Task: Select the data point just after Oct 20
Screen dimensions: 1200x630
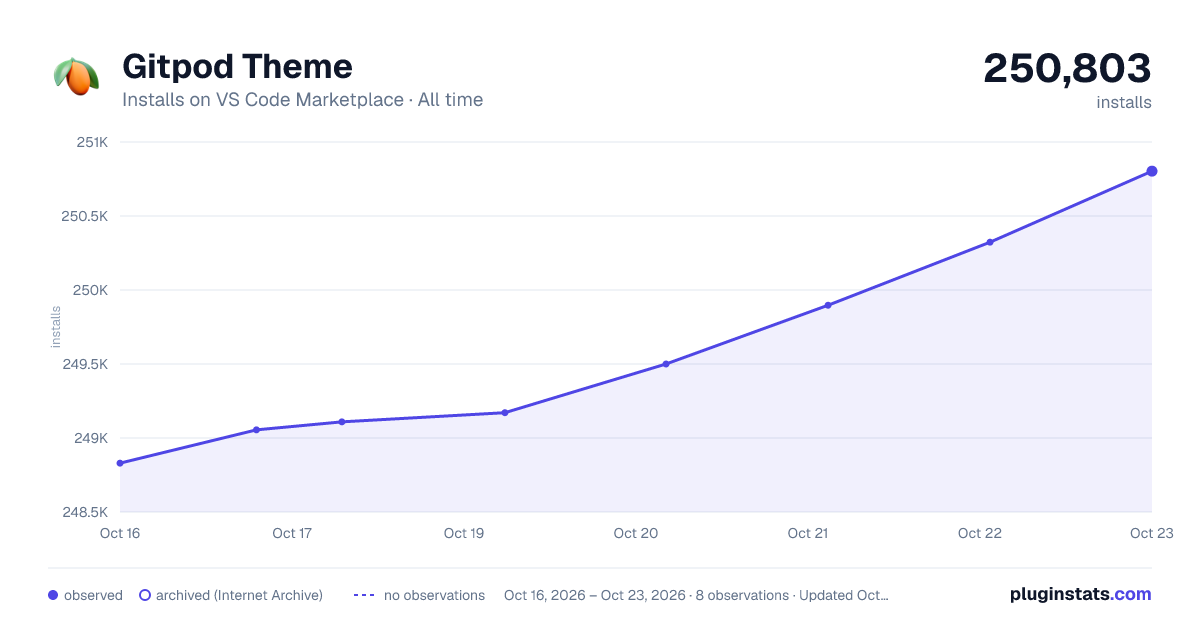Action: (666, 364)
